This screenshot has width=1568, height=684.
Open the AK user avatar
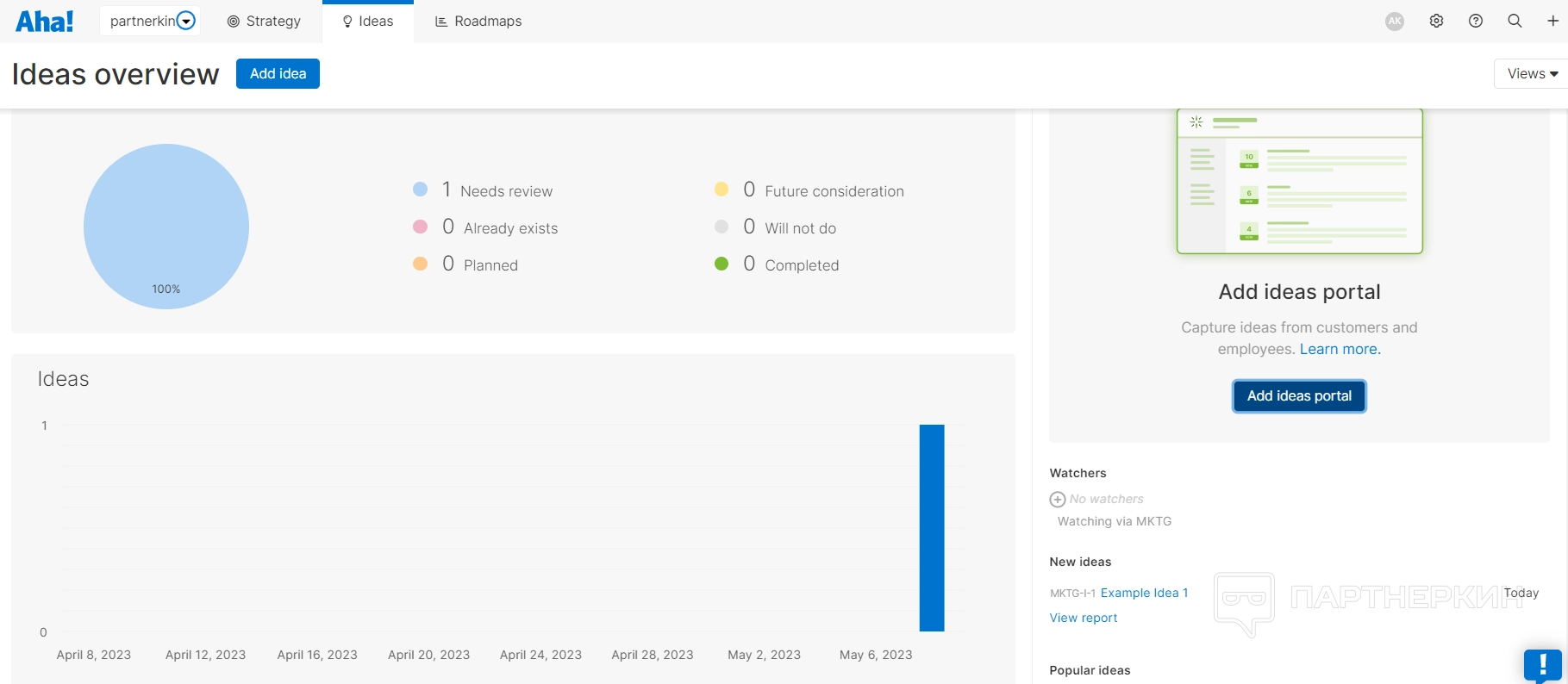coord(1395,22)
